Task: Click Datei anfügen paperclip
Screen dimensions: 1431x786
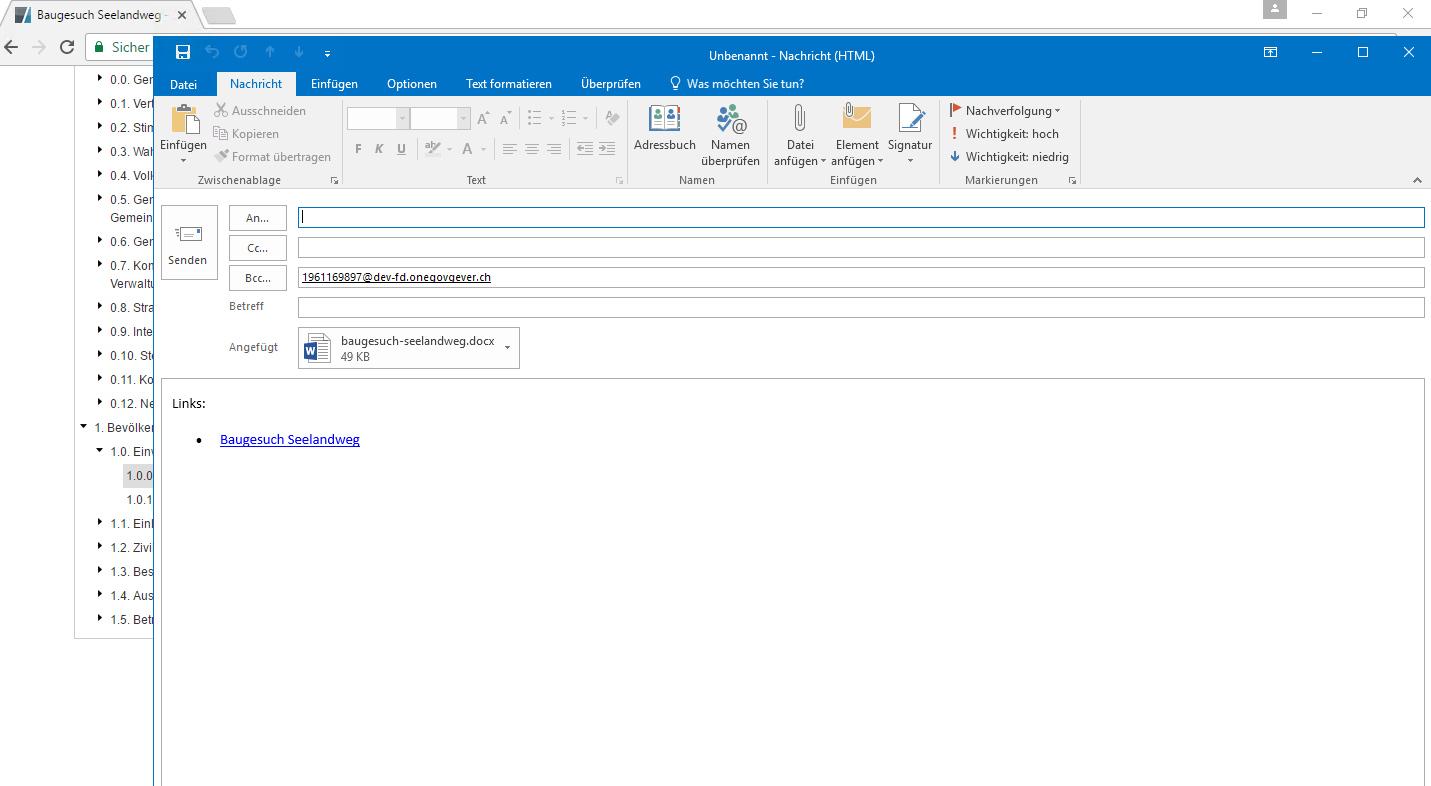Action: [x=800, y=135]
